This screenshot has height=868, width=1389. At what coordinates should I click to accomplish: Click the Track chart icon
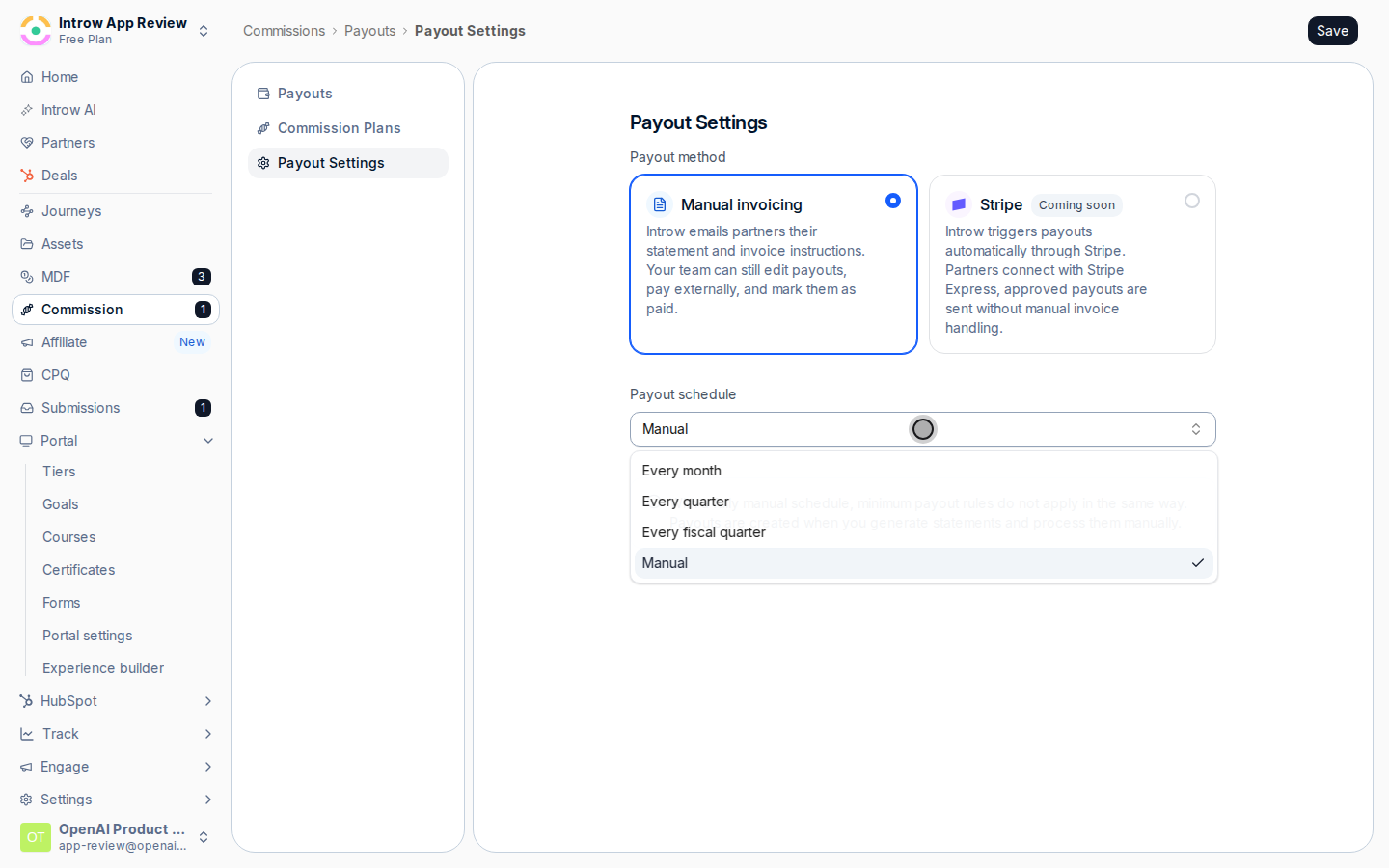27,734
